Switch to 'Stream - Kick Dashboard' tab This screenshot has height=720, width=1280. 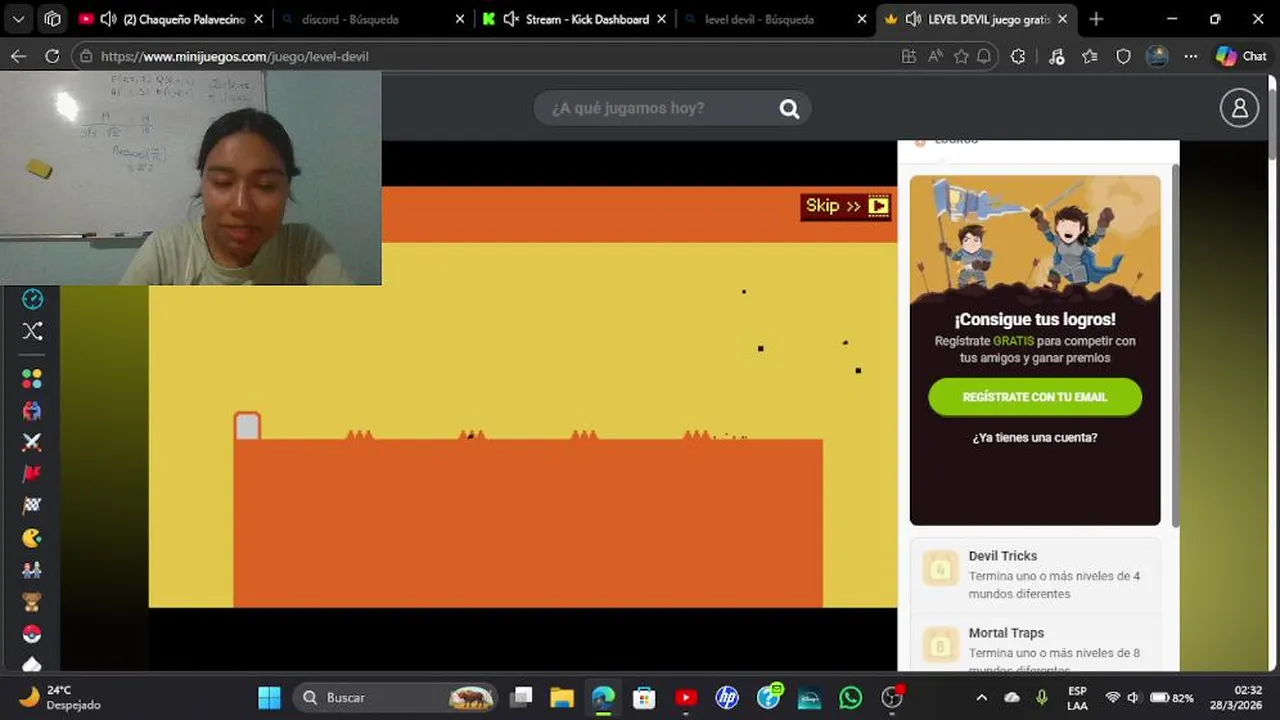tap(575, 19)
